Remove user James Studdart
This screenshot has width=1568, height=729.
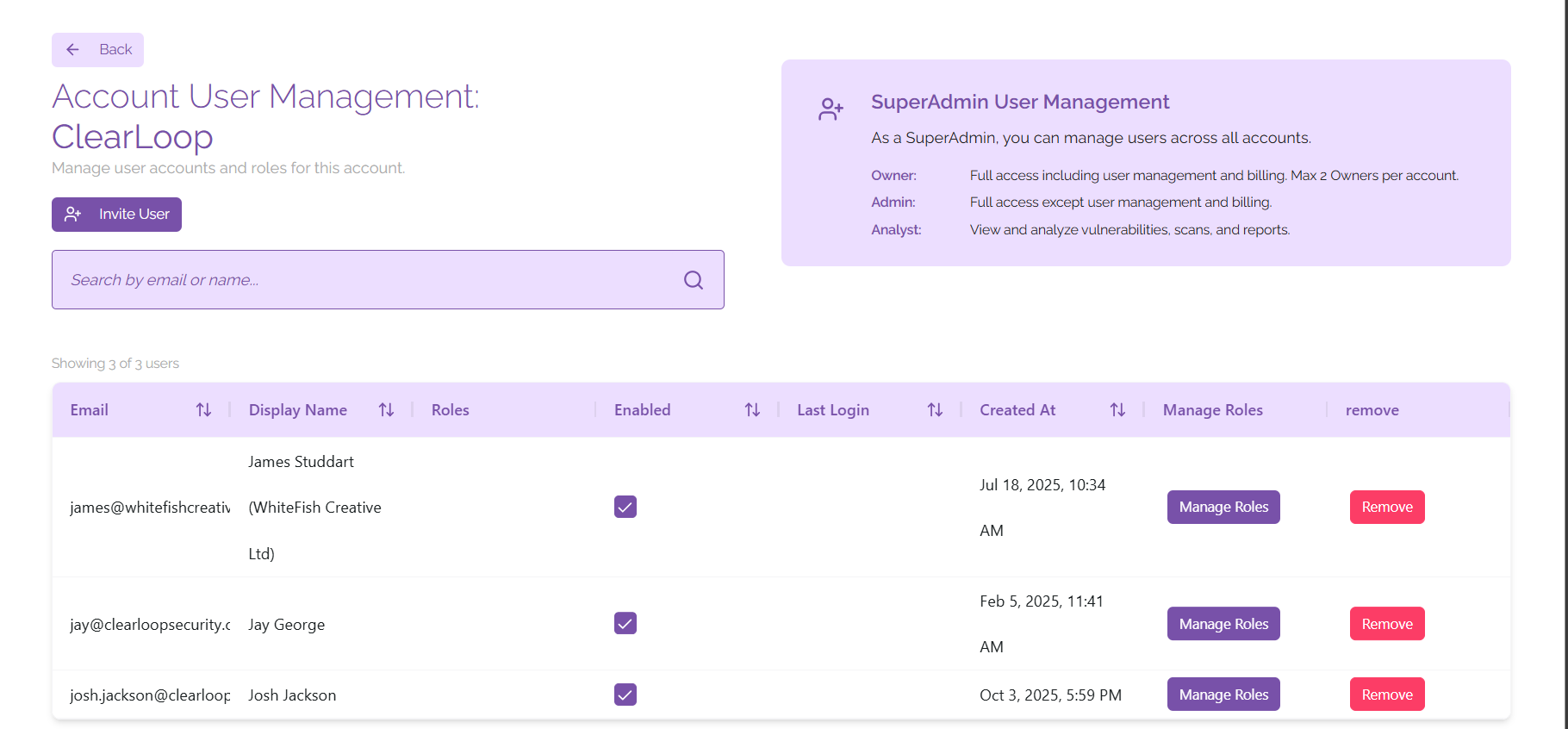[x=1387, y=507]
